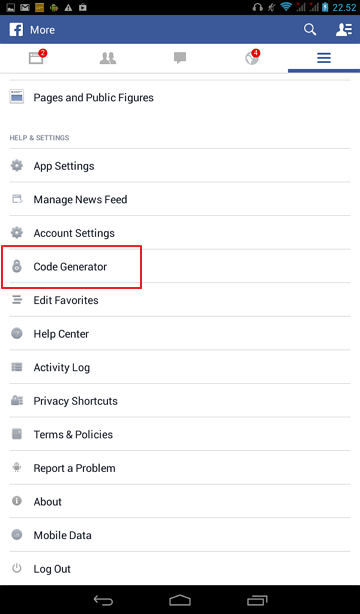360x614 pixels.
Task: Tap the Android home navigation button
Action: 180,600
